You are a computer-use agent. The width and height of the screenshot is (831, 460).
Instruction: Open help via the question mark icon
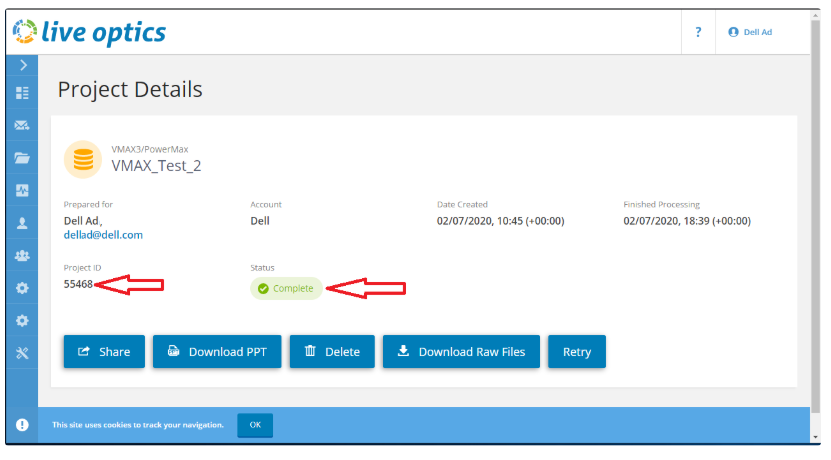[698, 32]
